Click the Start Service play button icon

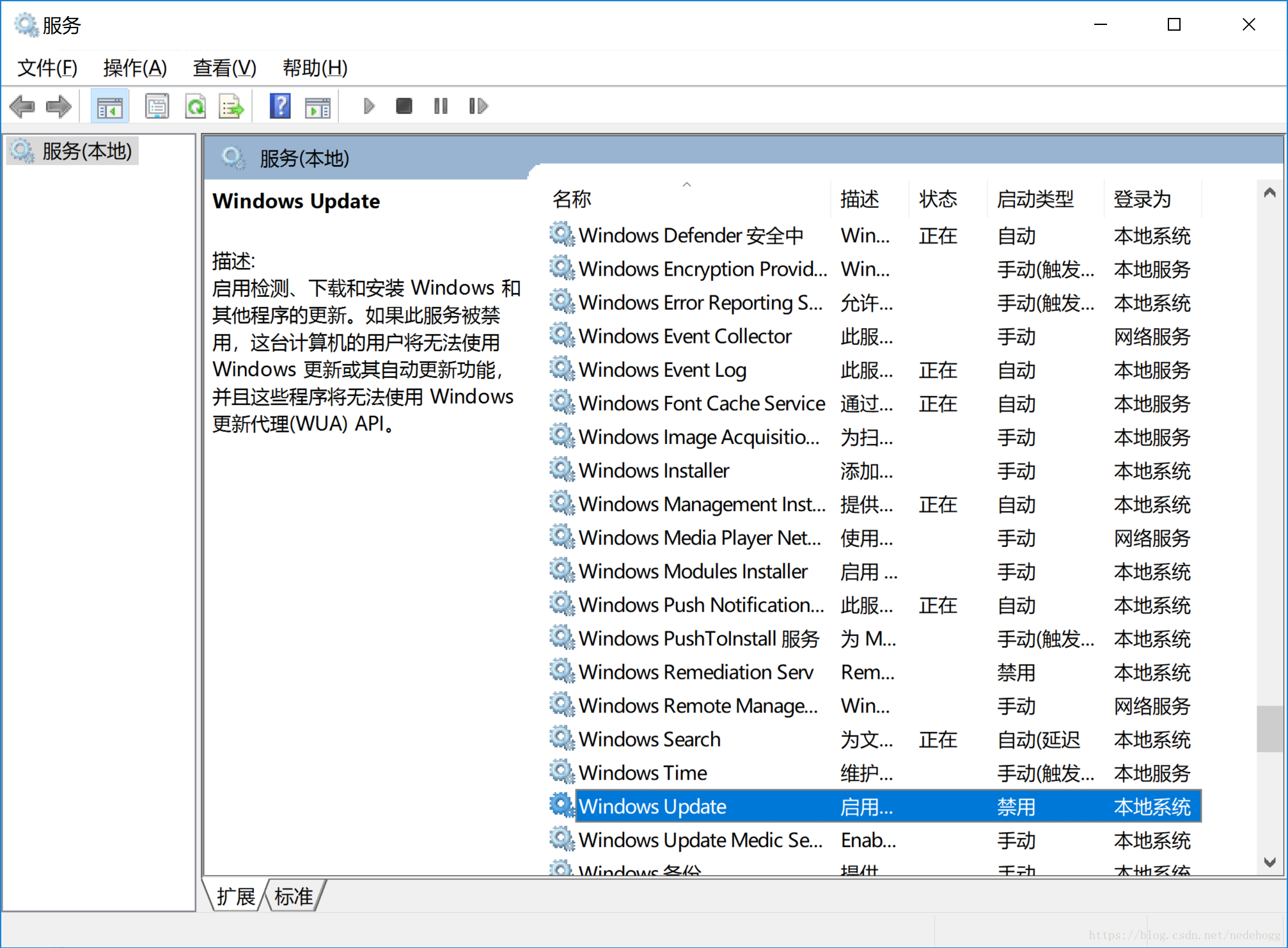pyautogui.click(x=368, y=106)
